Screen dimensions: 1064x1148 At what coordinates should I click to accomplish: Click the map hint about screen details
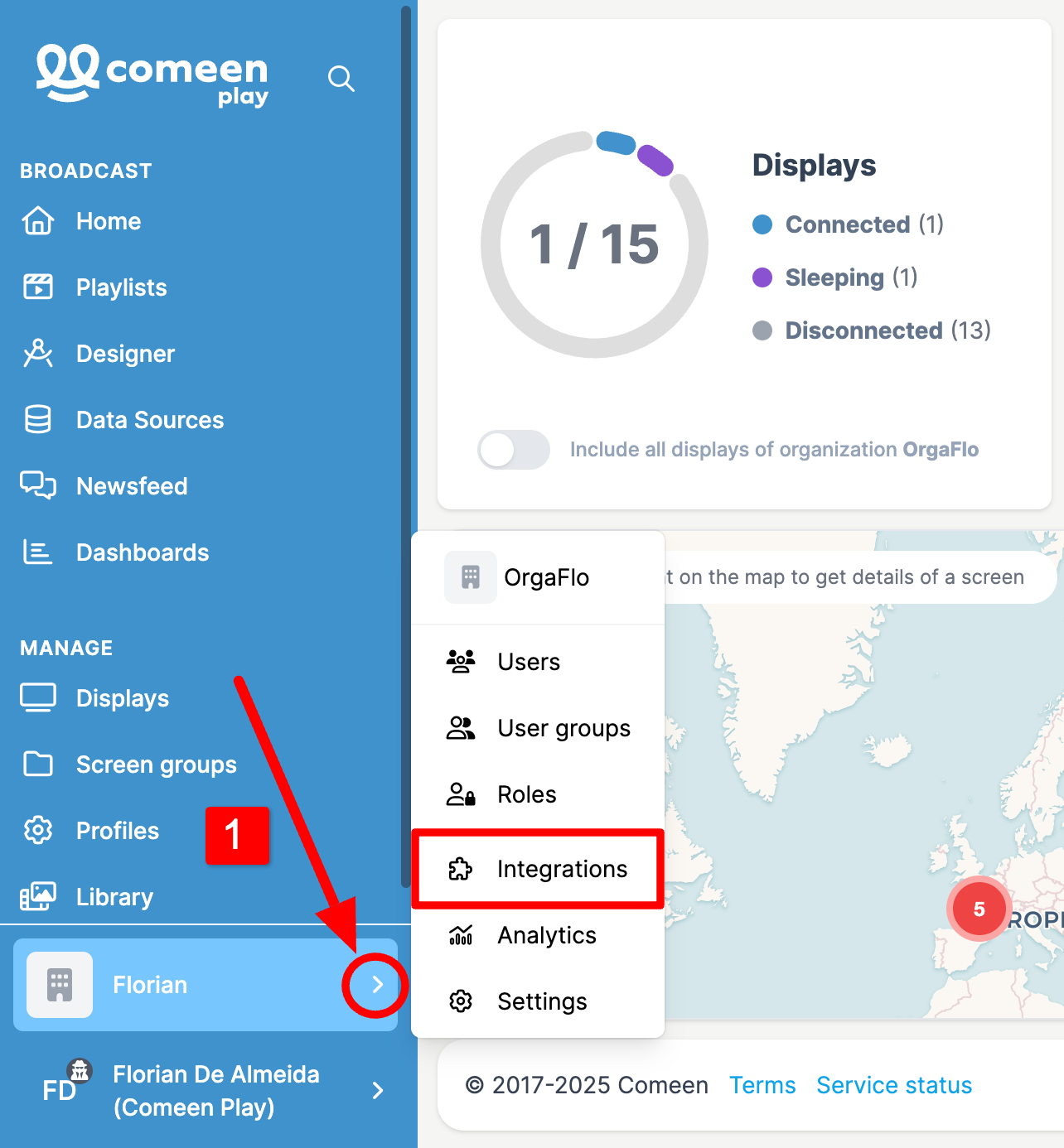[845, 577]
